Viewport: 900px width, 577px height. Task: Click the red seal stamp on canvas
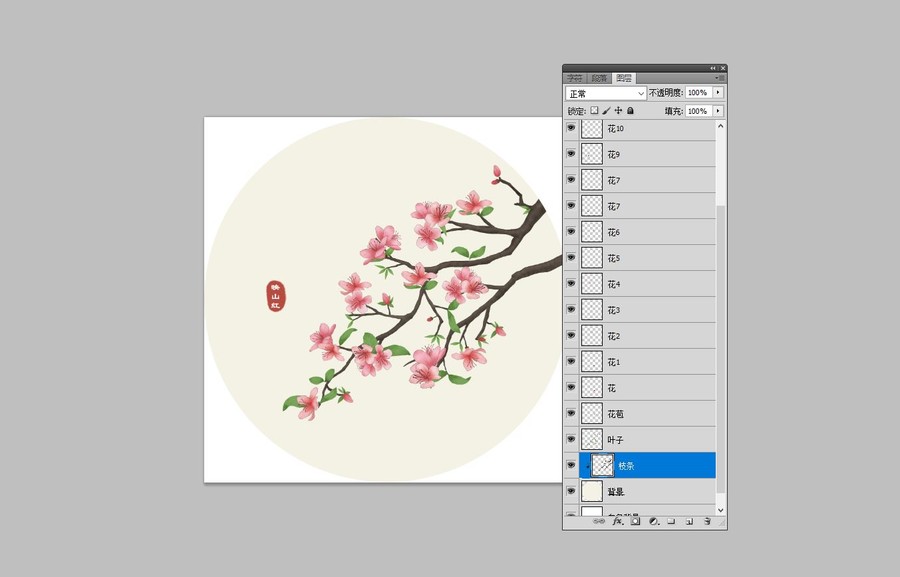pyautogui.click(x=276, y=296)
